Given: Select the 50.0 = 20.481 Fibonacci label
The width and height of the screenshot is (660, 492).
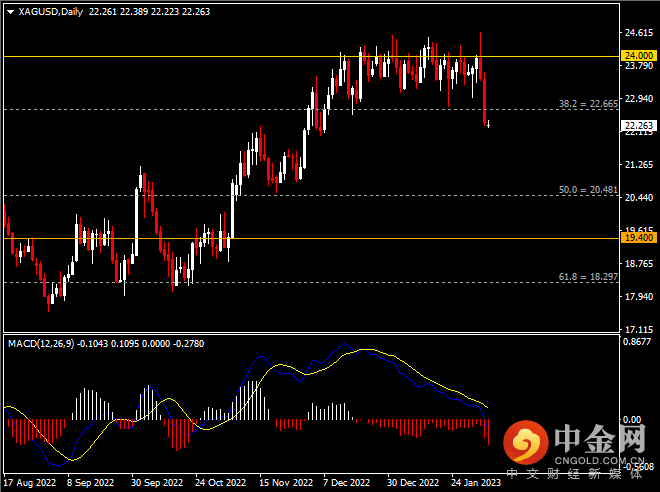Looking at the screenshot, I should (588, 189).
